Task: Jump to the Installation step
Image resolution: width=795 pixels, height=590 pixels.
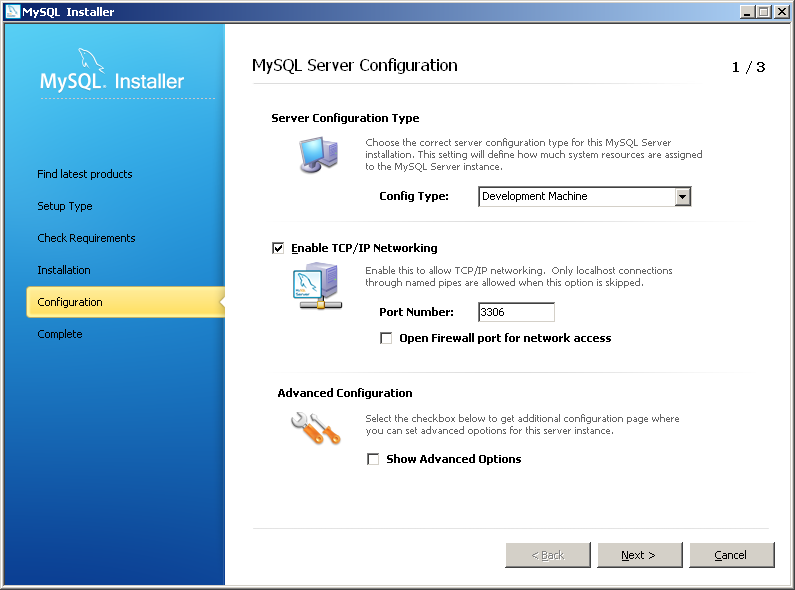Action: [64, 270]
